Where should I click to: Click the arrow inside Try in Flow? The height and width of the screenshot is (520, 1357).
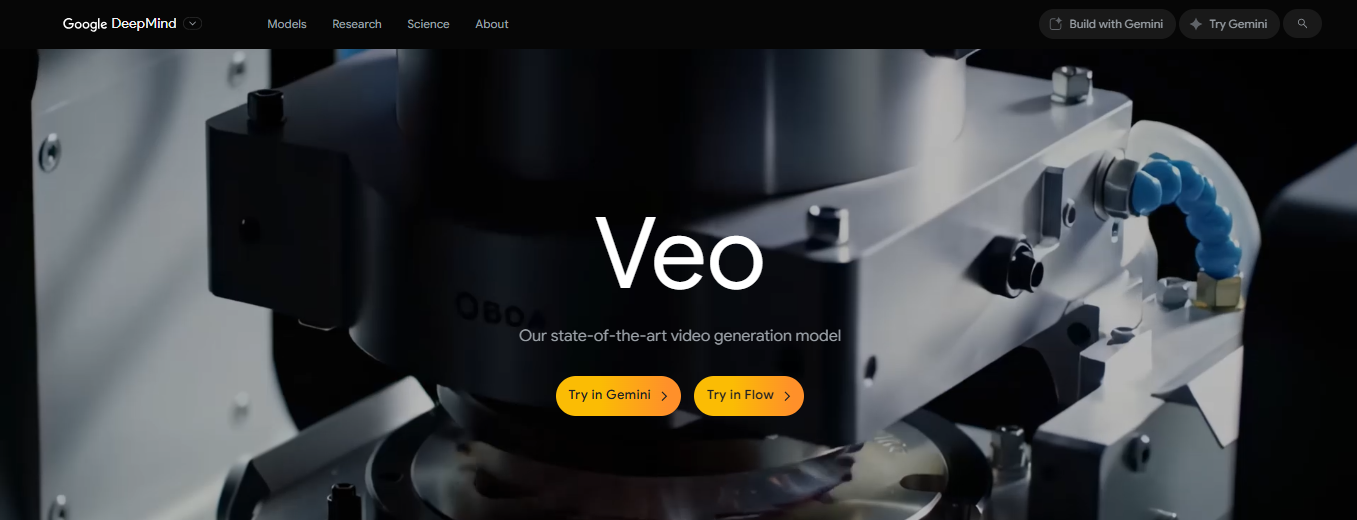tap(787, 396)
